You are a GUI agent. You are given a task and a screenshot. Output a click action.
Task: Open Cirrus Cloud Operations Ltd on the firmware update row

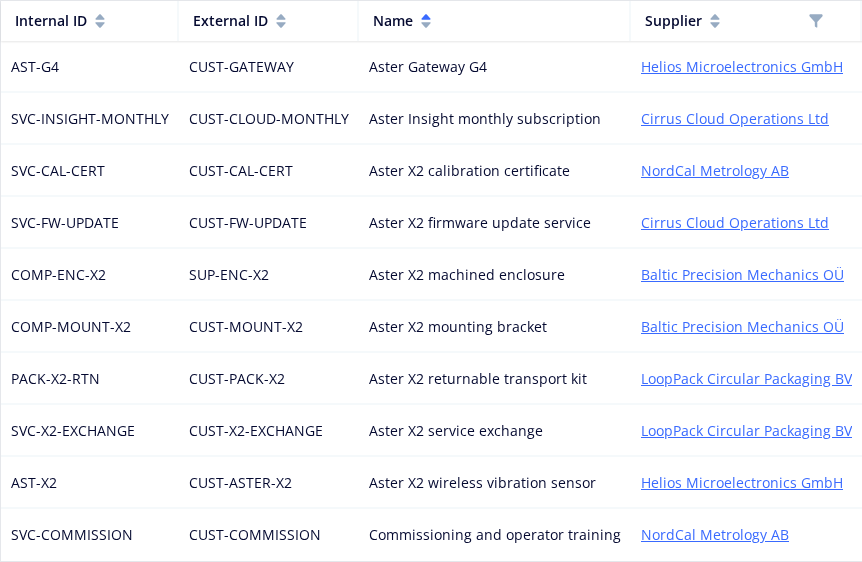734,223
